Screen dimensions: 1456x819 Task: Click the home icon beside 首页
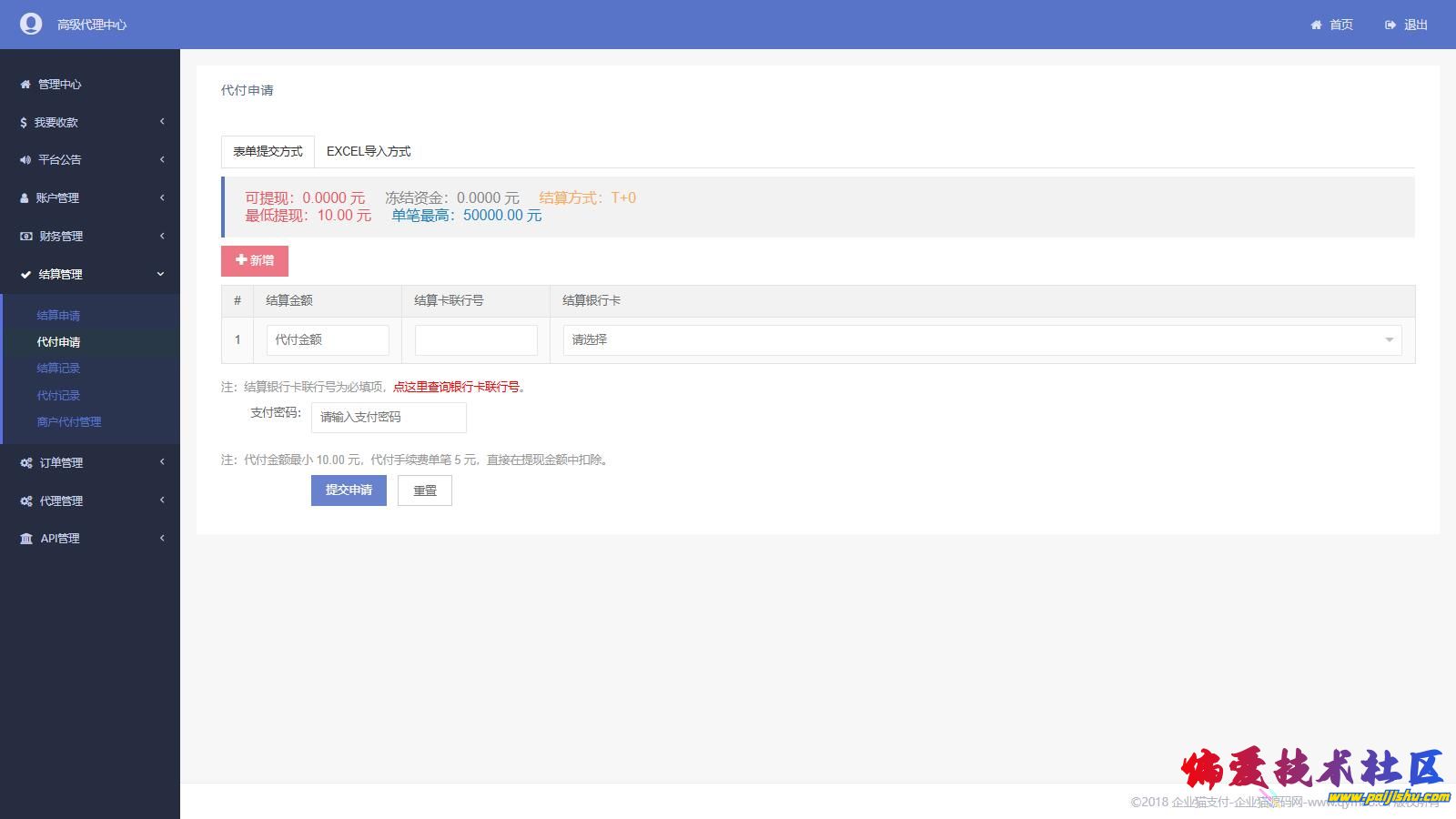(1316, 25)
